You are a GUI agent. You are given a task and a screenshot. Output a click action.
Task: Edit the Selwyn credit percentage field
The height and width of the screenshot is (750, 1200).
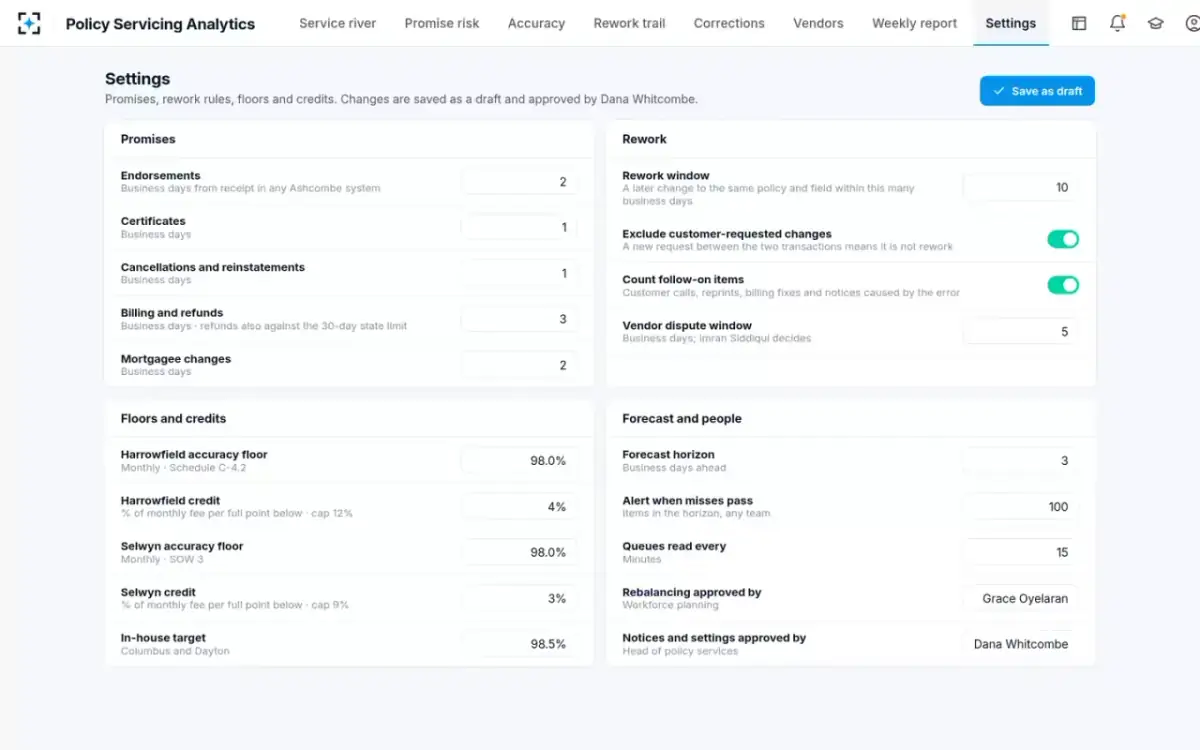(519, 599)
